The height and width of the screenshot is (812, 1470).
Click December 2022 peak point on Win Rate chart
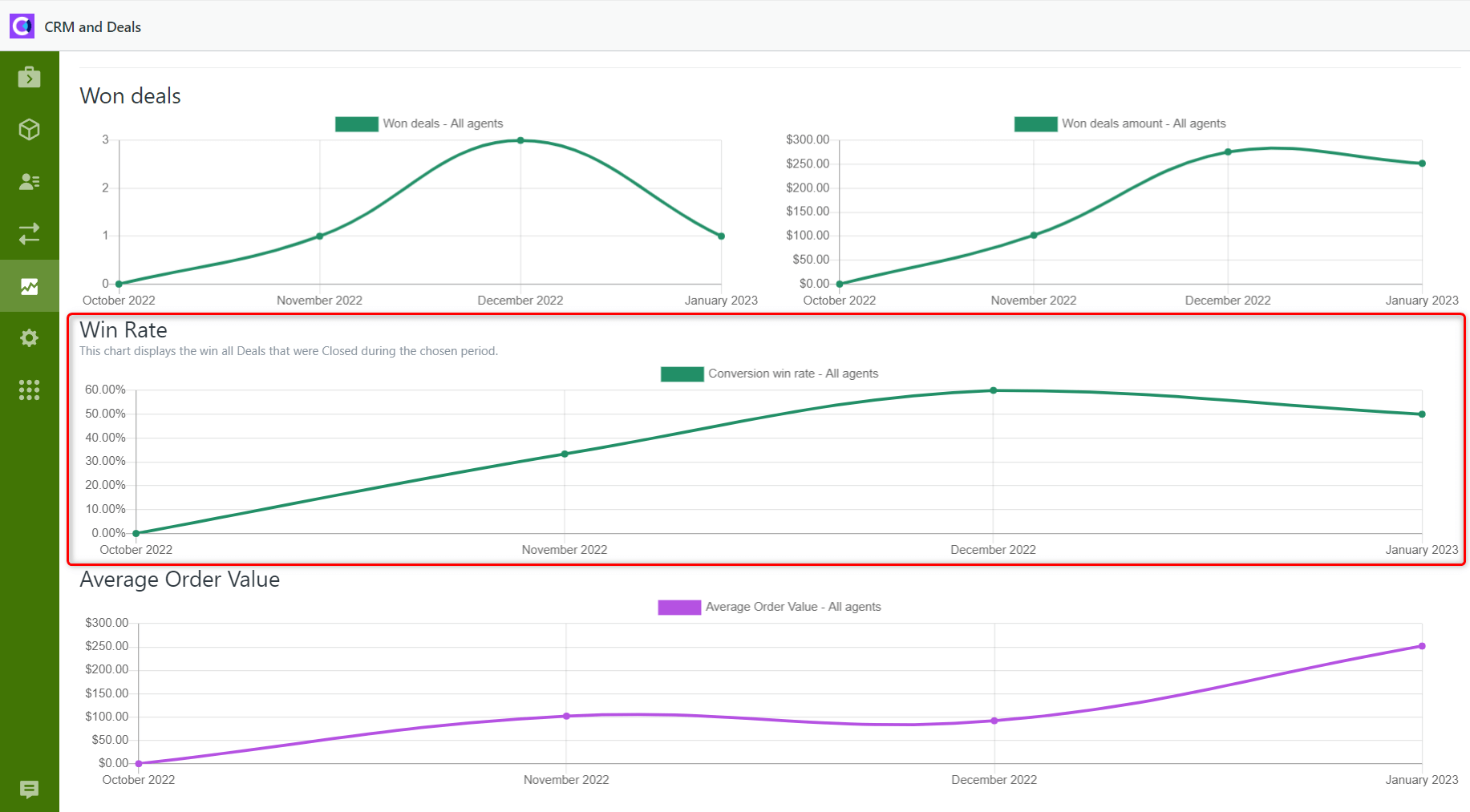pyautogui.click(x=993, y=390)
